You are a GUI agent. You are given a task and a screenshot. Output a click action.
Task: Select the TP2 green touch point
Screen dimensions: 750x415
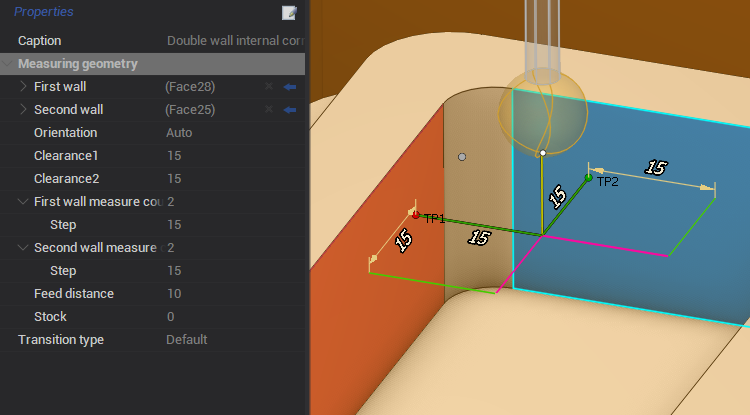(589, 178)
